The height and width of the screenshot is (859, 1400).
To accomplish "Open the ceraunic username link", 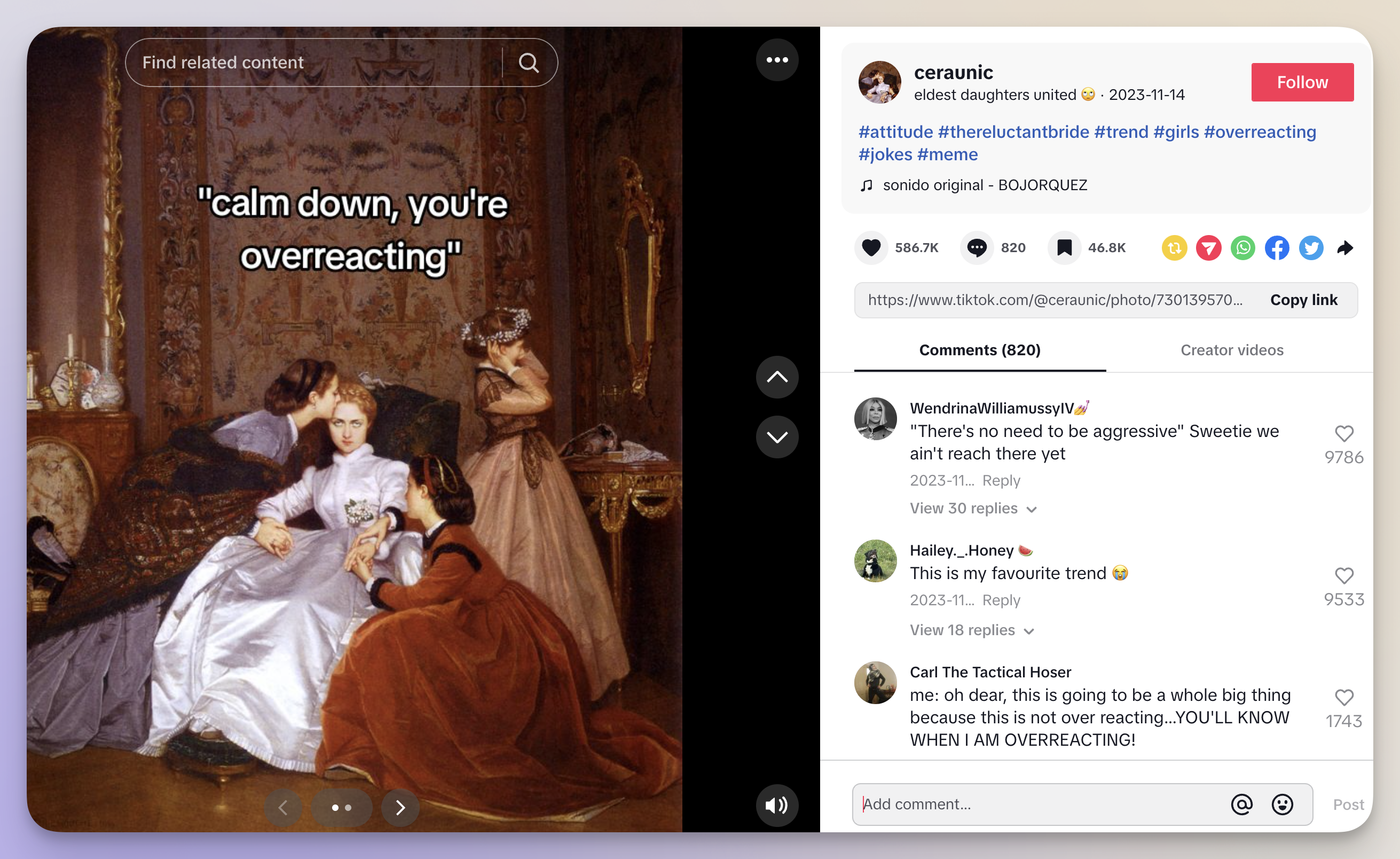I will 954,73.
